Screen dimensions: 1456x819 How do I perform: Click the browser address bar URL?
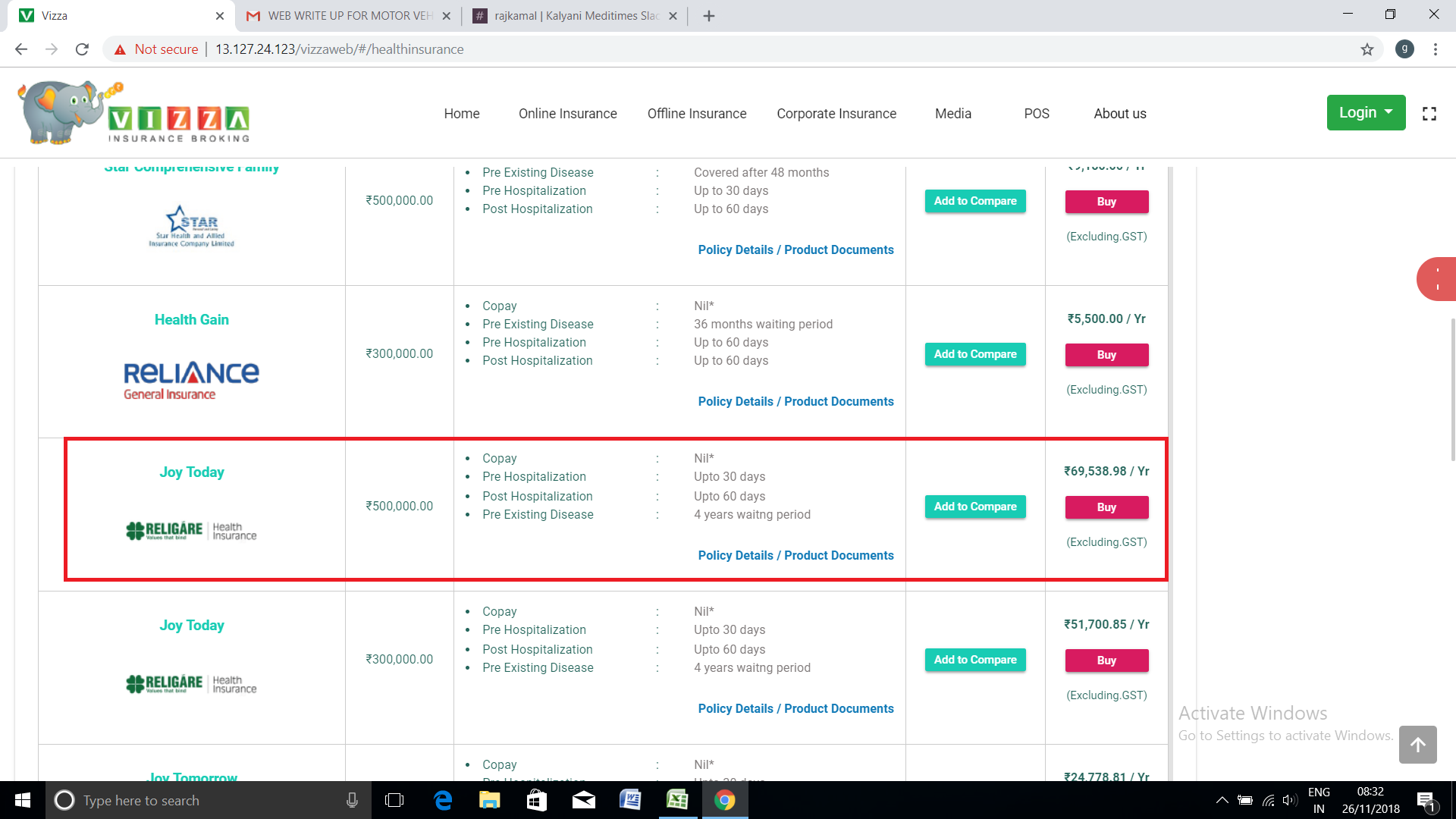(340, 49)
